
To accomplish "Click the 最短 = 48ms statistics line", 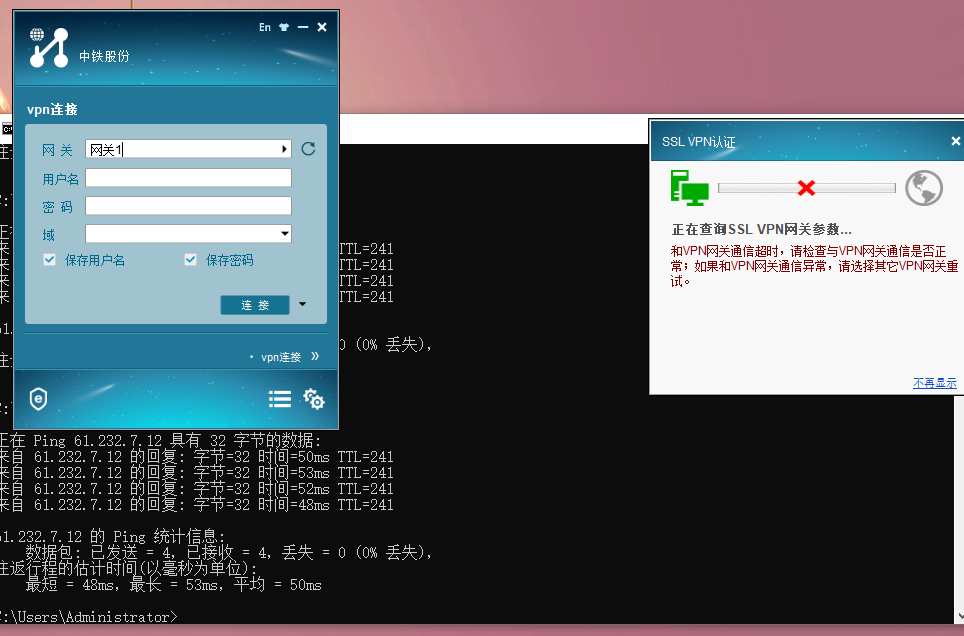I will click(x=173, y=584).
